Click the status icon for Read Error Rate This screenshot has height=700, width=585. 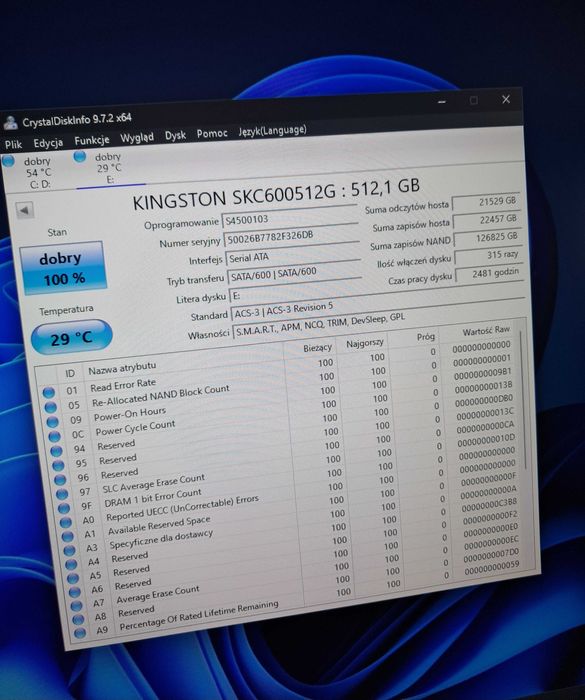[49, 392]
